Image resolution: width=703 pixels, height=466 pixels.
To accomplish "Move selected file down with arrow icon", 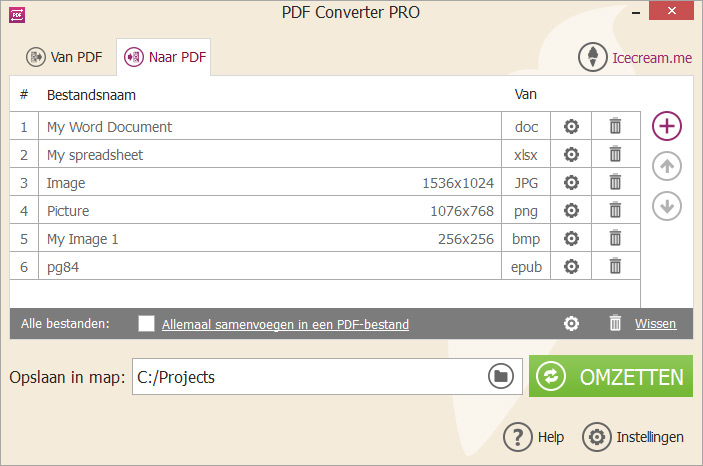I will [667, 206].
